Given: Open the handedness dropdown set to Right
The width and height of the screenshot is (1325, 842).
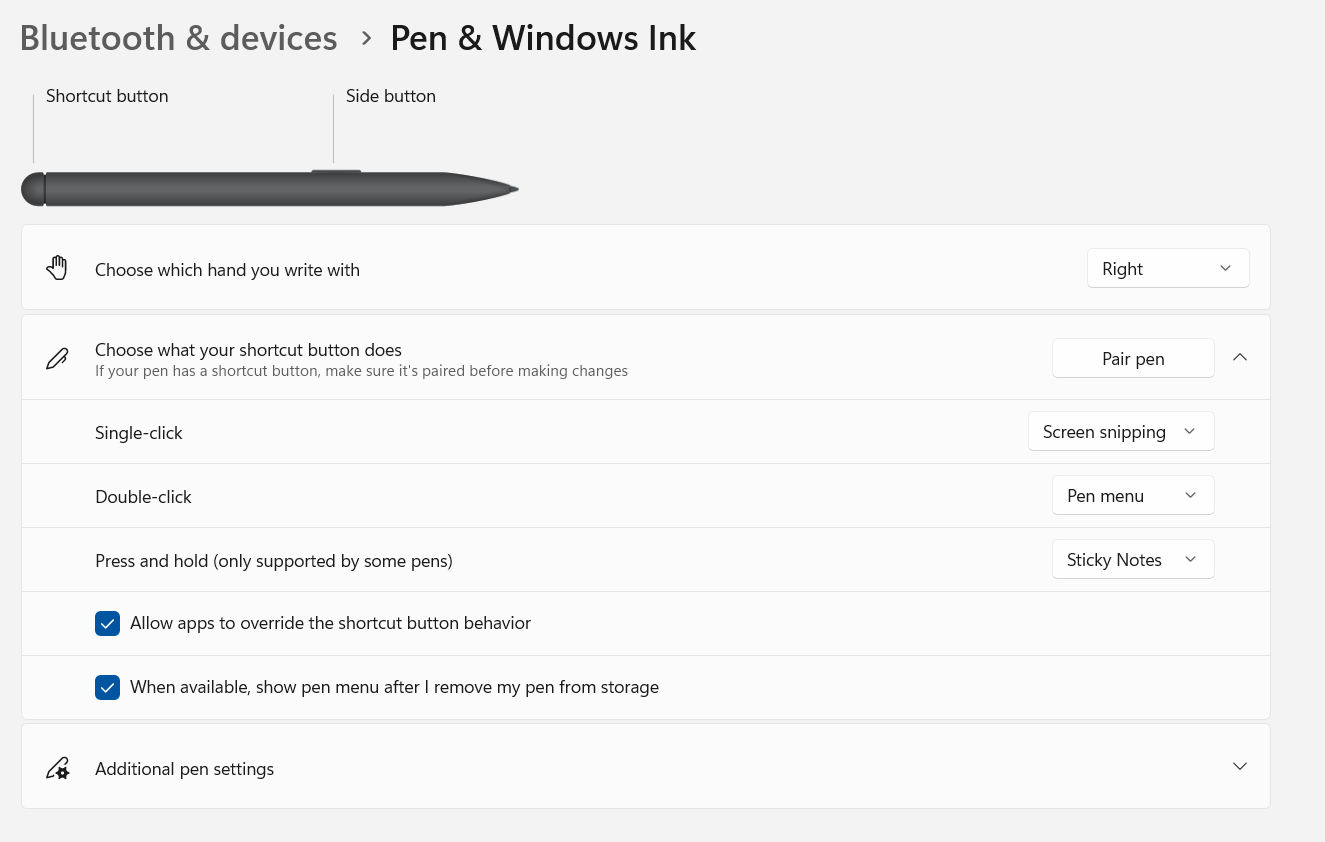Looking at the screenshot, I should [1167, 268].
